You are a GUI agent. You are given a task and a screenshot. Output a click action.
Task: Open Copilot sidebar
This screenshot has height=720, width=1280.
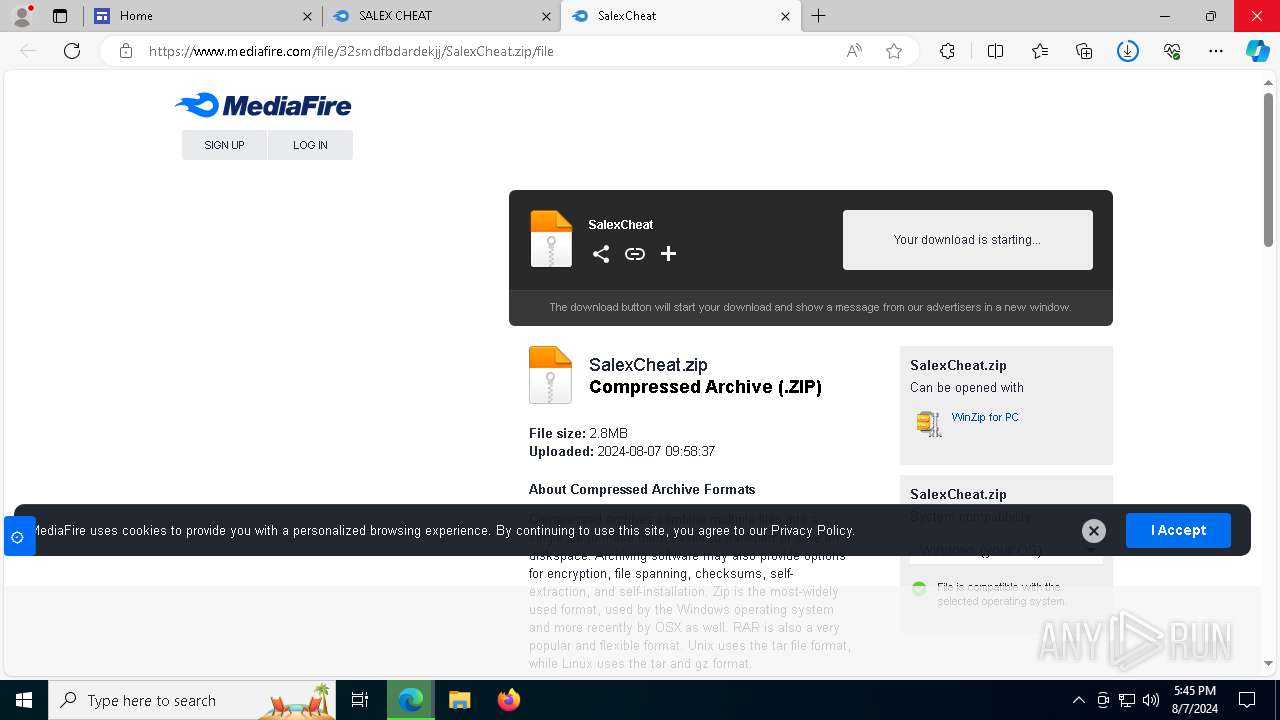(1258, 51)
